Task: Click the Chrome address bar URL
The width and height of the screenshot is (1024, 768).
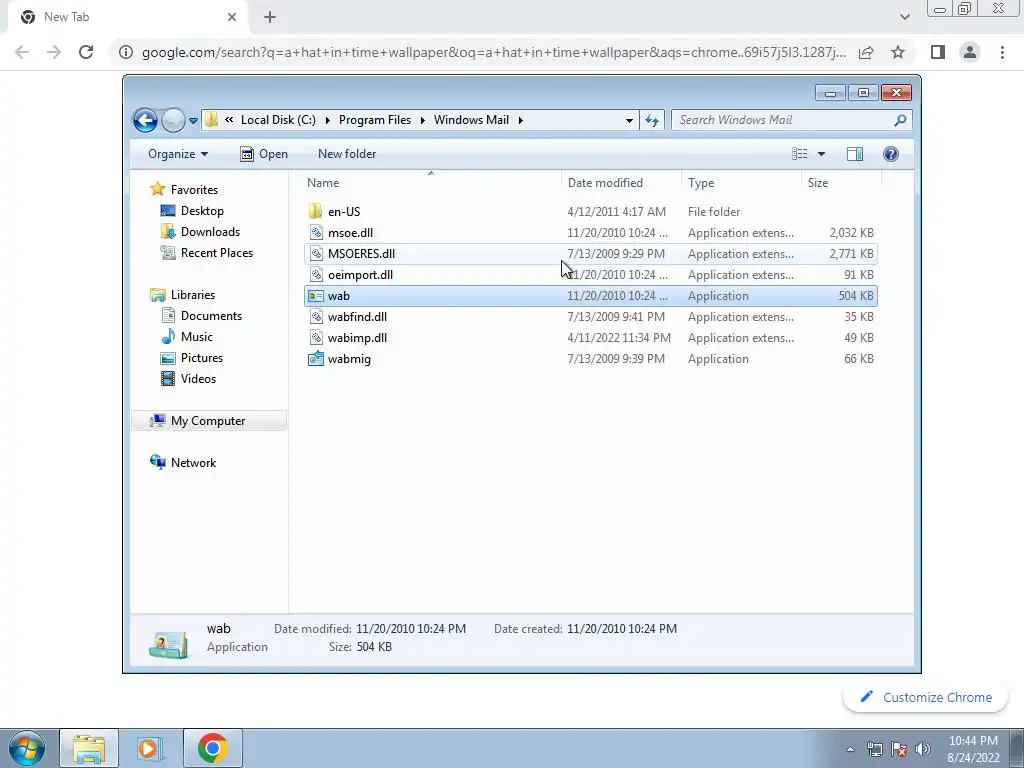Action: pyautogui.click(x=494, y=52)
